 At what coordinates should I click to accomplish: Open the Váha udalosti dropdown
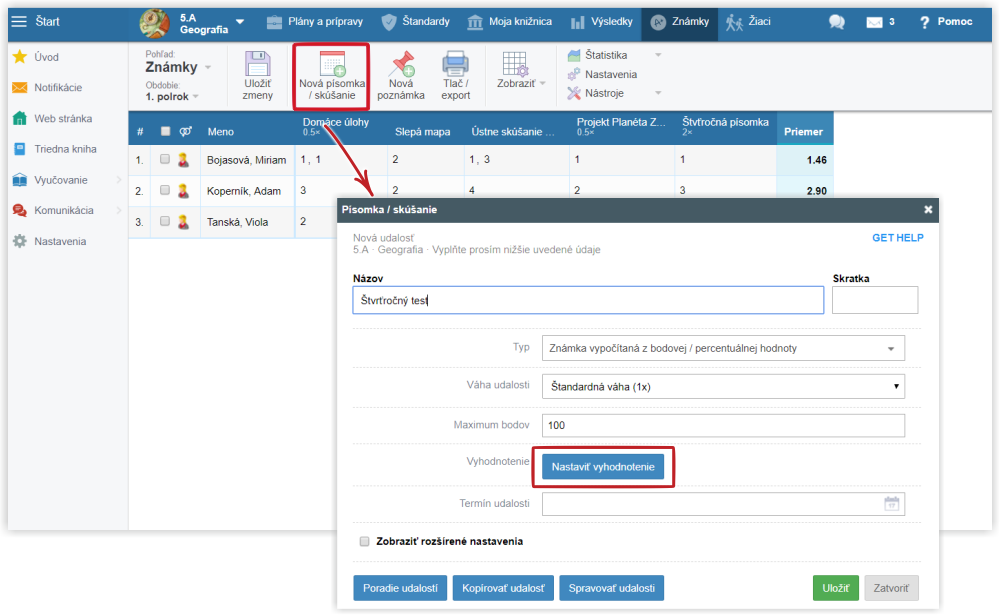pyautogui.click(x=722, y=386)
